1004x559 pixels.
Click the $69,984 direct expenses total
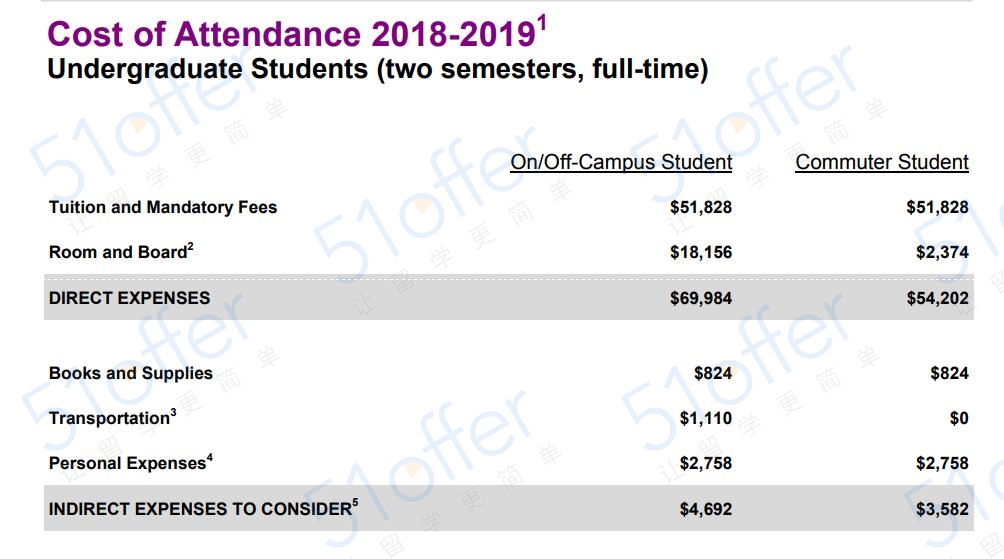(700, 298)
